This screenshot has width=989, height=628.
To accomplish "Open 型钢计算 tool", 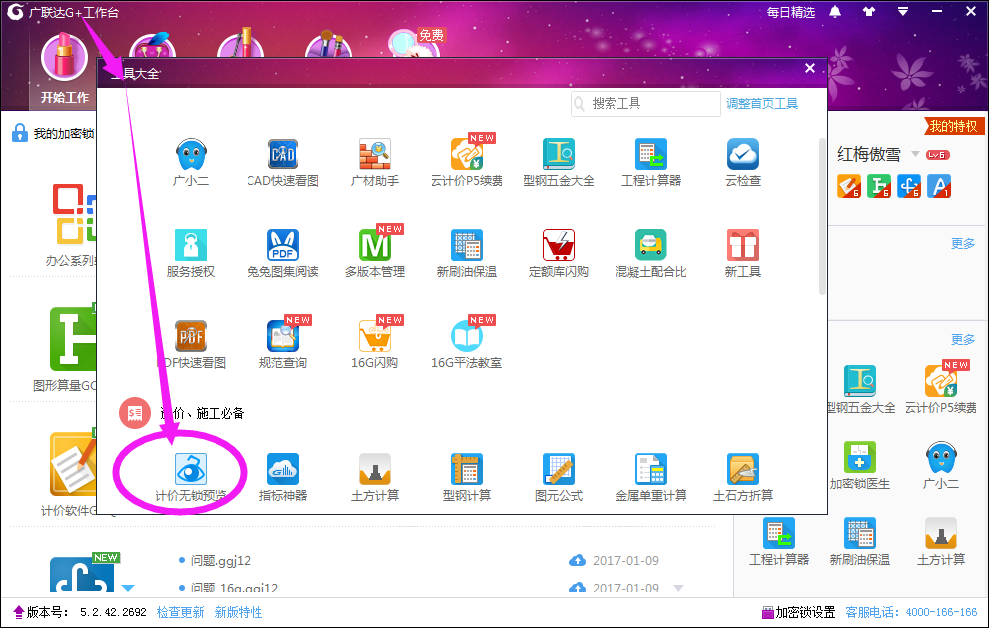I will pyautogui.click(x=467, y=477).
